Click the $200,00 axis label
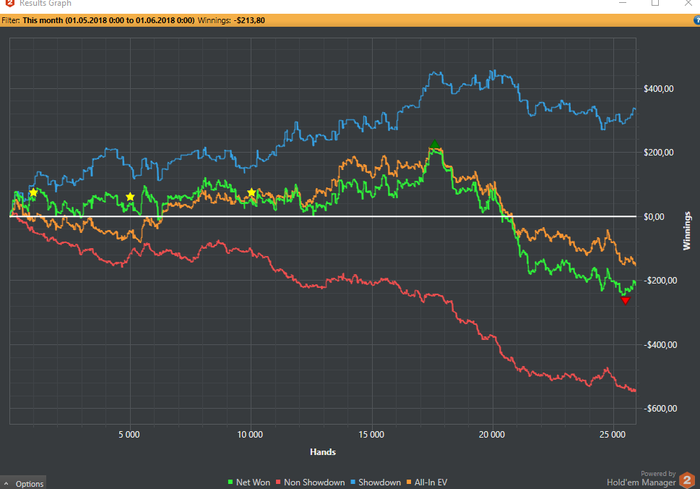 (658, 153)
